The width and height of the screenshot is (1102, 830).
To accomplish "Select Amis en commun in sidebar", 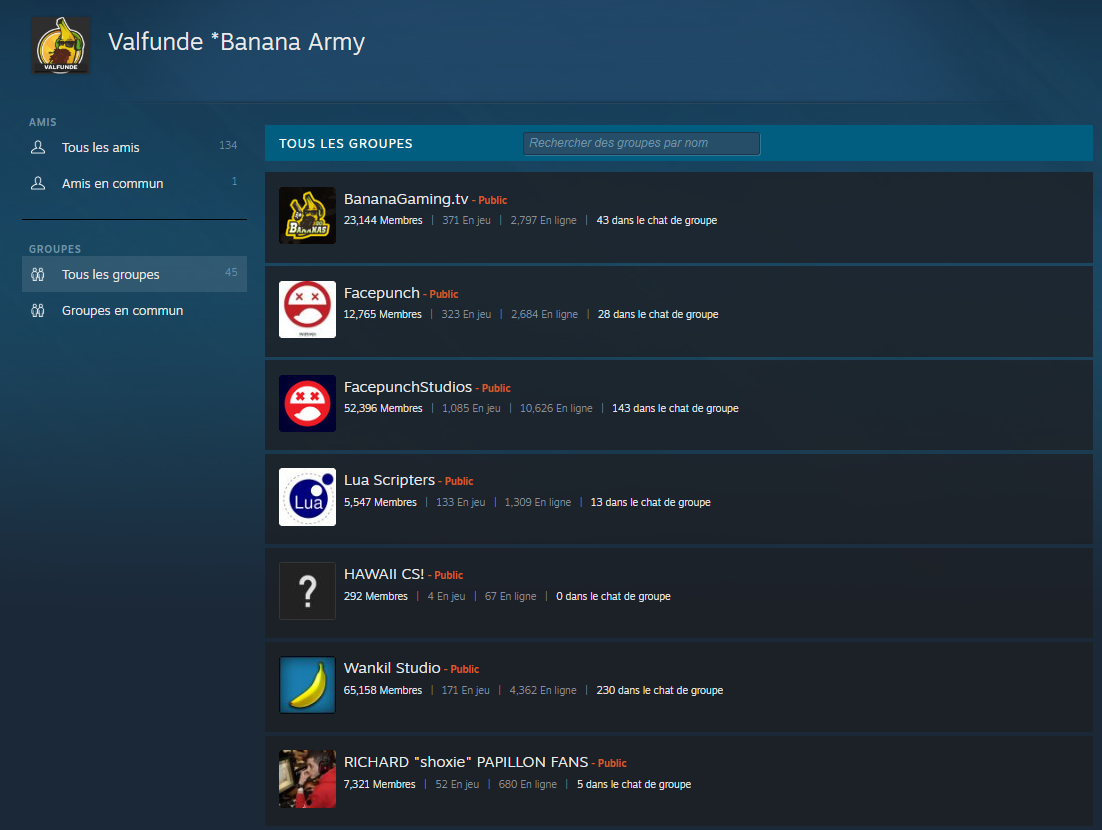I will [x=134, y=183].
